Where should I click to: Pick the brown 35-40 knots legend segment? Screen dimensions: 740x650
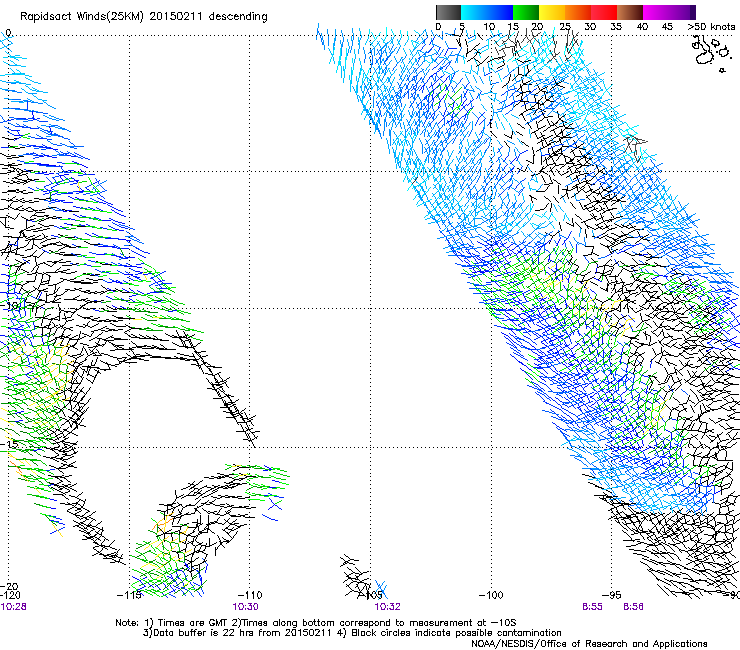coord(630,12)
